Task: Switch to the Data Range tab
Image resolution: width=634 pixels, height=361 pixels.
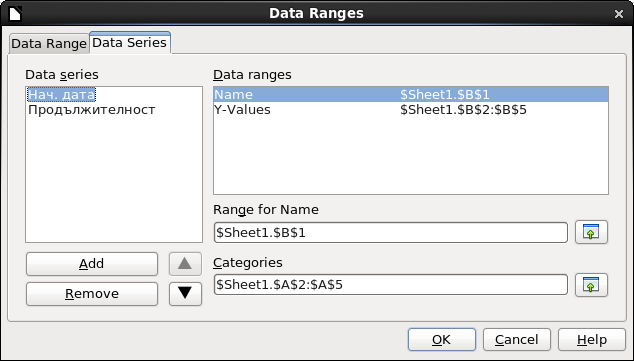Action: coord(49,44)
